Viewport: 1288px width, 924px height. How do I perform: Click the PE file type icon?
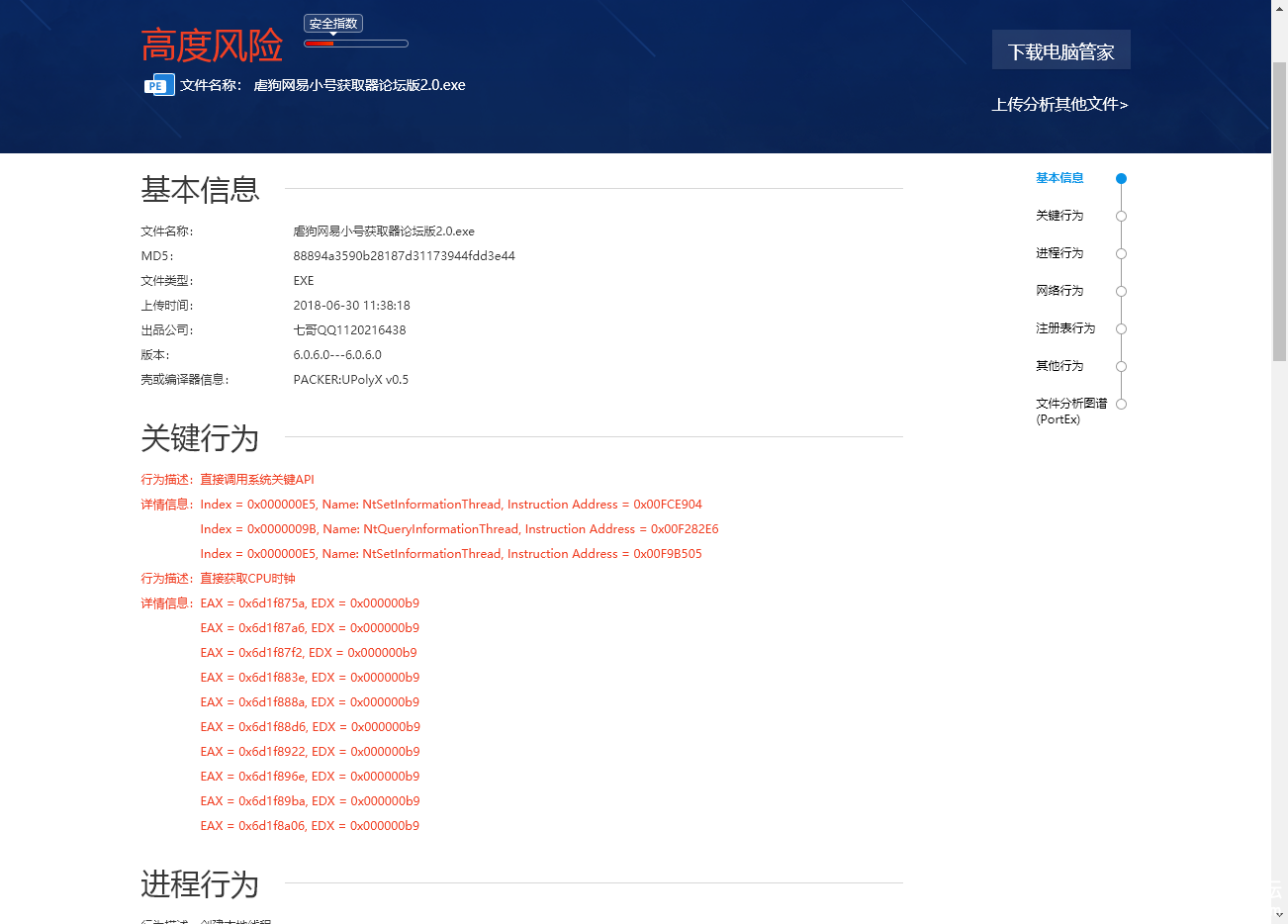pyautogui.click(x=159, y=85)
